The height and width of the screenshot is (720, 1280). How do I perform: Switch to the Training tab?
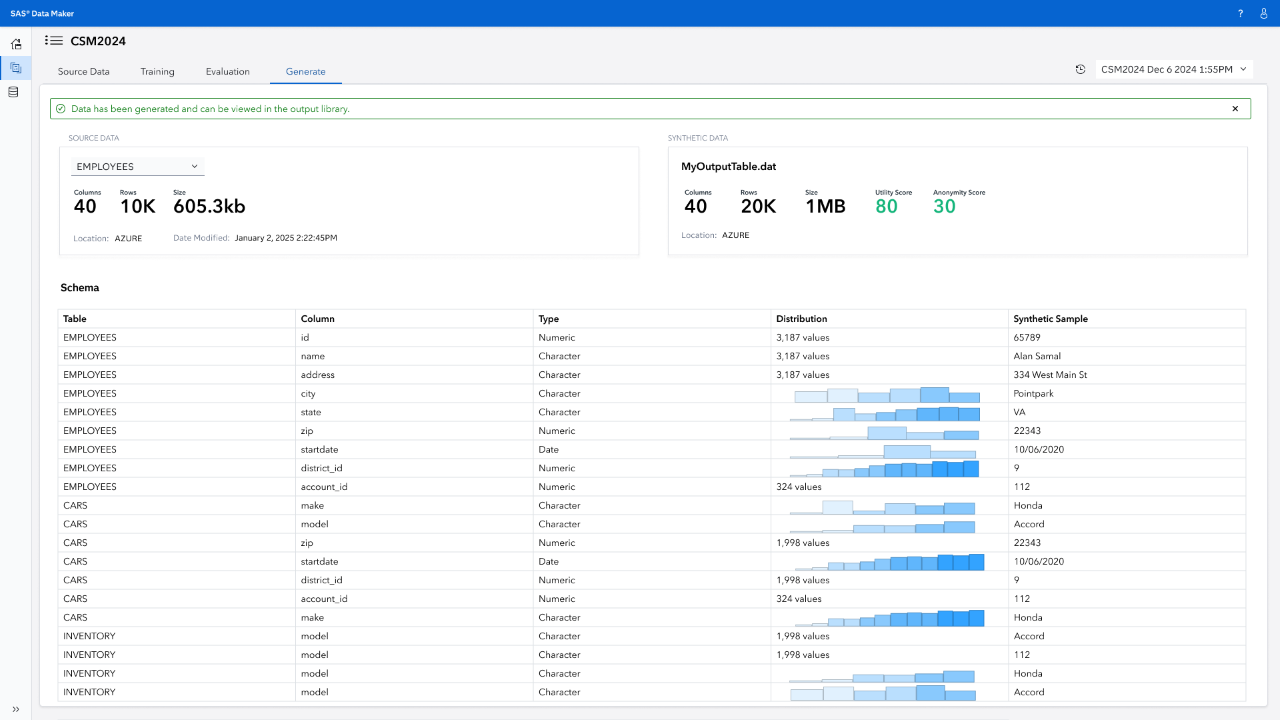157,72
